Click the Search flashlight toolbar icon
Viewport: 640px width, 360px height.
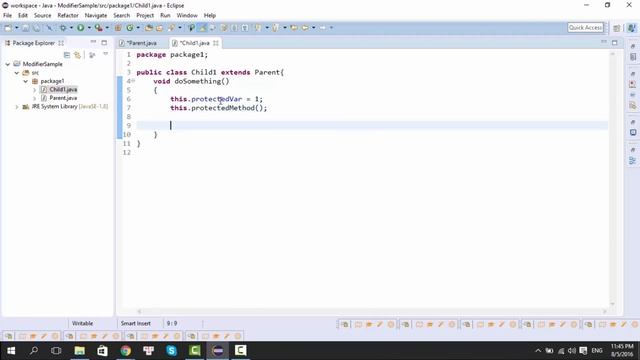[171, 28]
